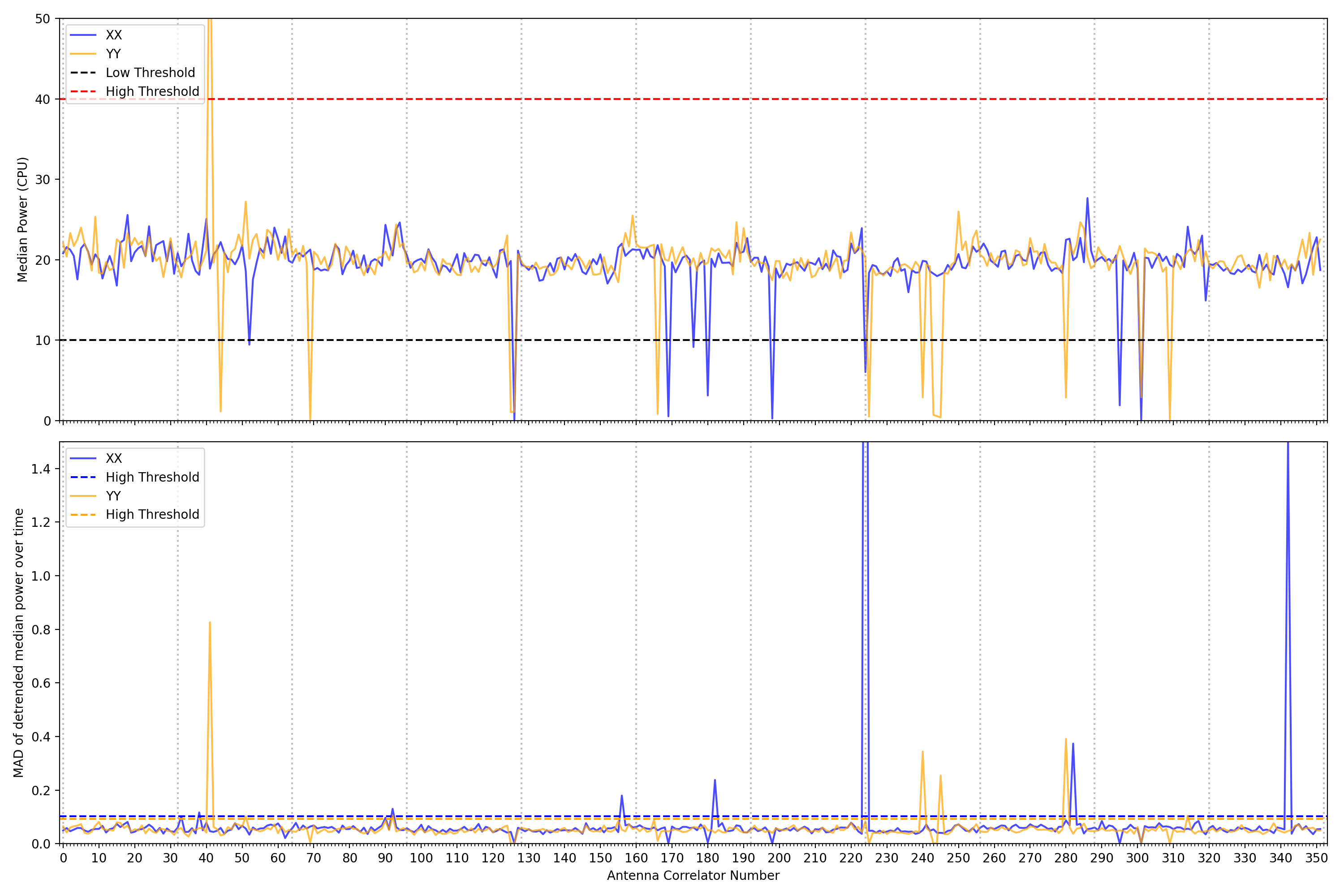Viewport: 1344px width, 896px height.
Task: Click x-axis tick label 100
Action: click(x=421, y=858)
